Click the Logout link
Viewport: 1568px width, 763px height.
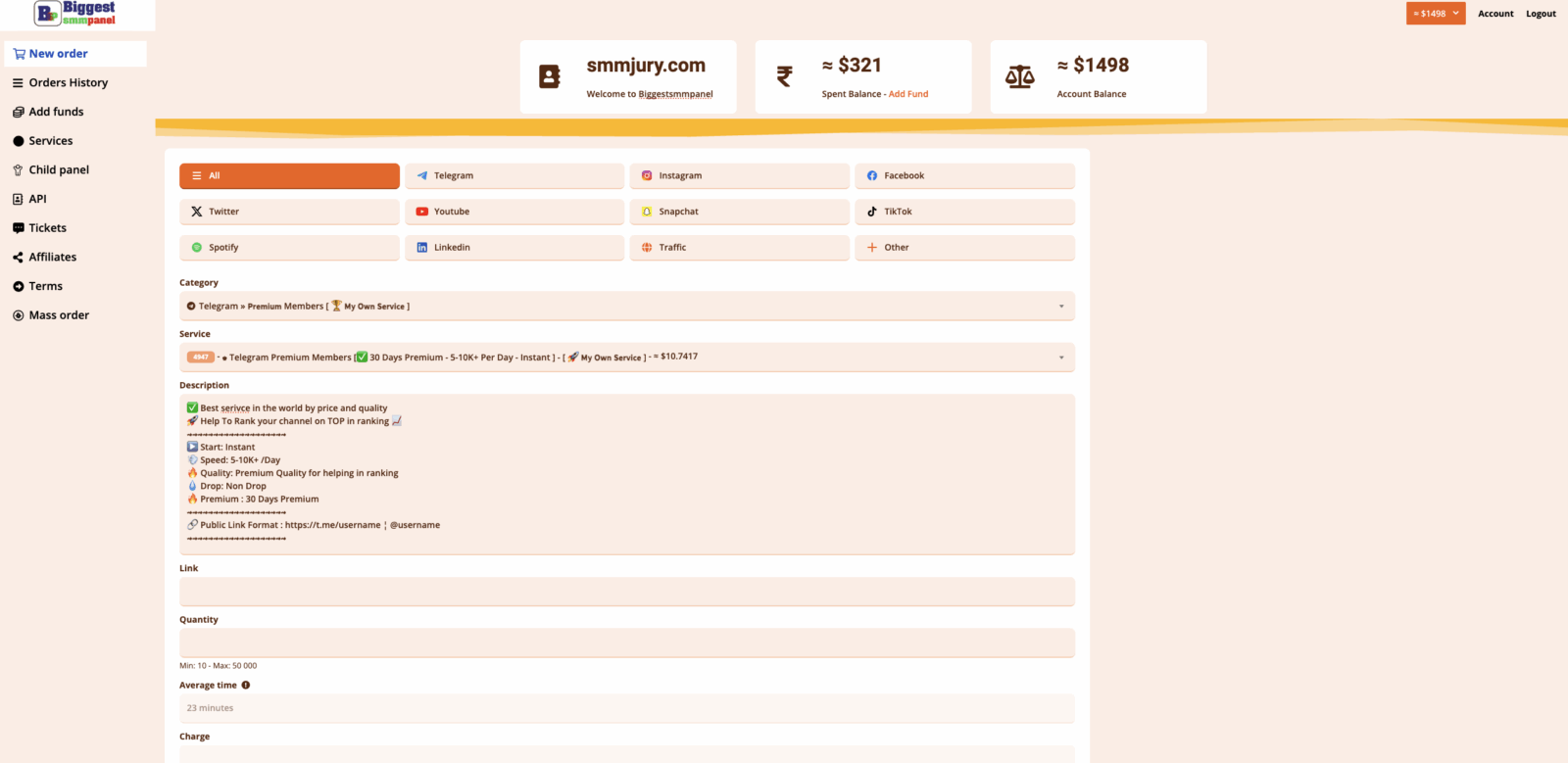tap(1541, 14)
